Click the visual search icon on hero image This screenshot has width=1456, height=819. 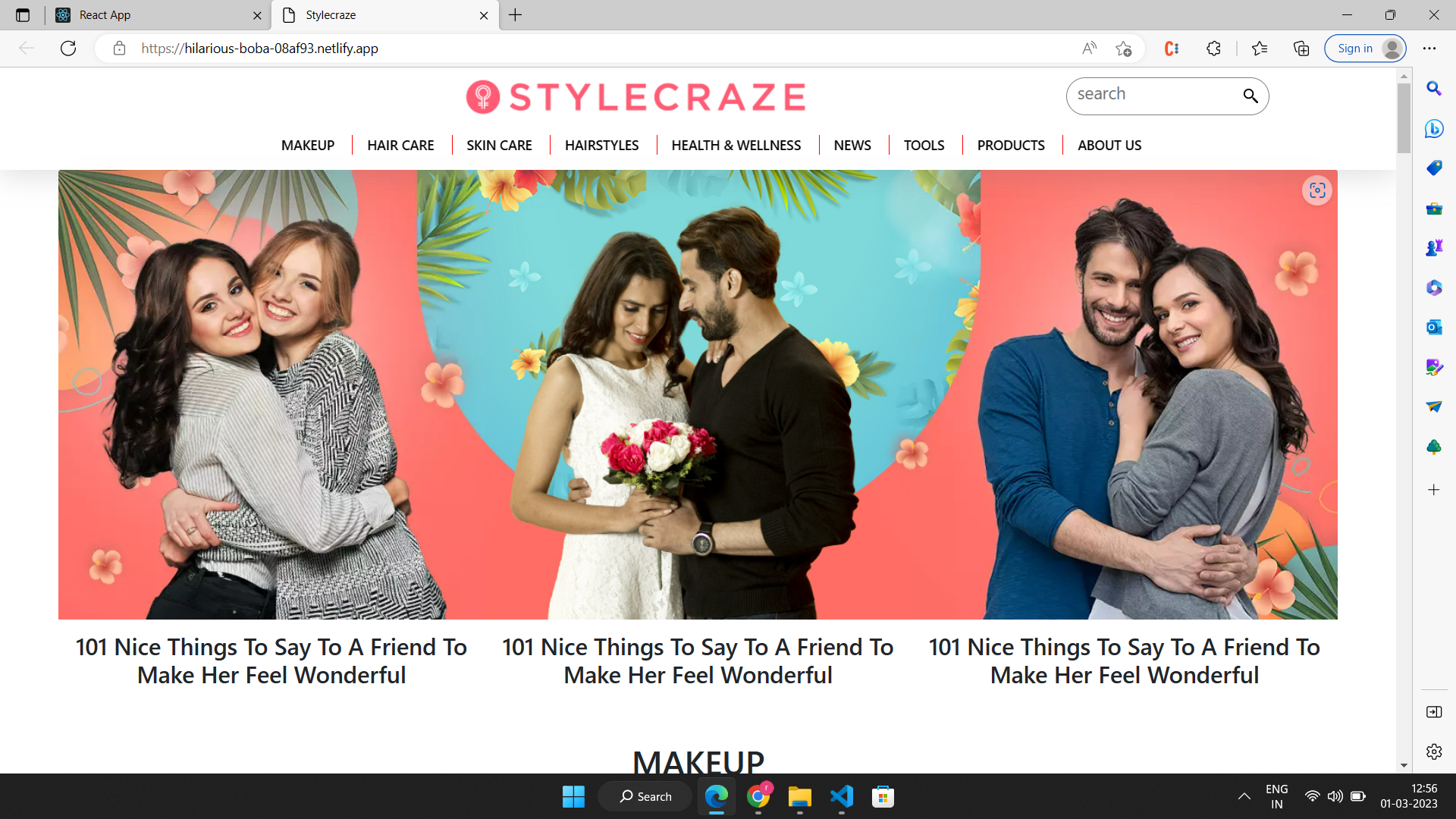1317,190
